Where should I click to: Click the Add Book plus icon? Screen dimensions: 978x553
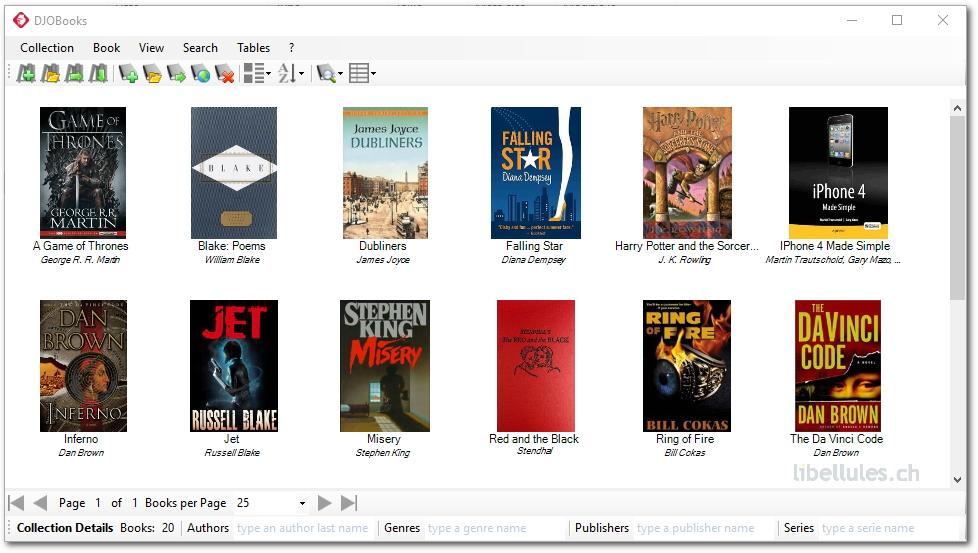tap(128, 74)
